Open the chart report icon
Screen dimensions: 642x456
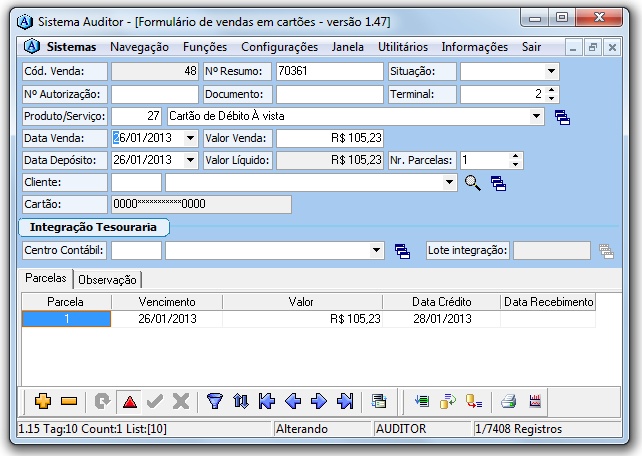coord(535,401)
